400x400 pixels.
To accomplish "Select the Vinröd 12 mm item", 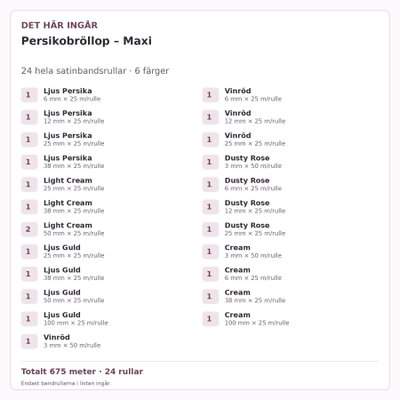I will (x=291, y=117).
